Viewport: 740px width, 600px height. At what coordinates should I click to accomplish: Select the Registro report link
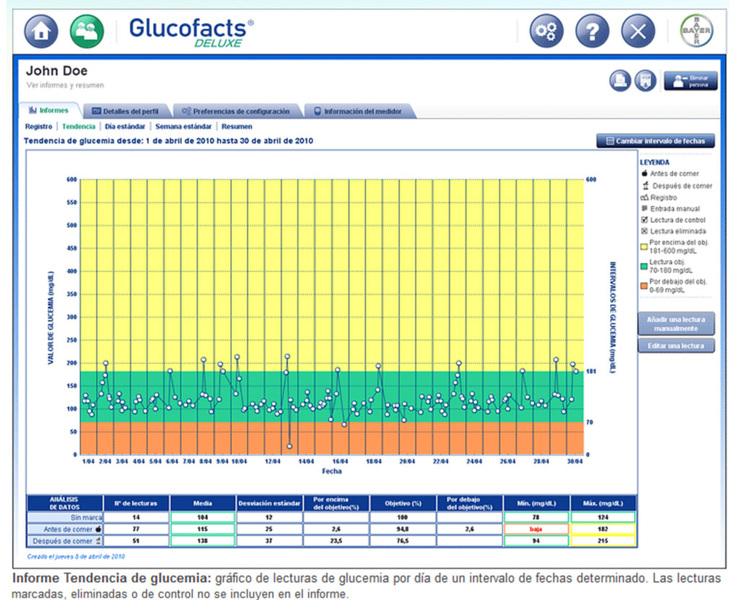click(39, 127)
